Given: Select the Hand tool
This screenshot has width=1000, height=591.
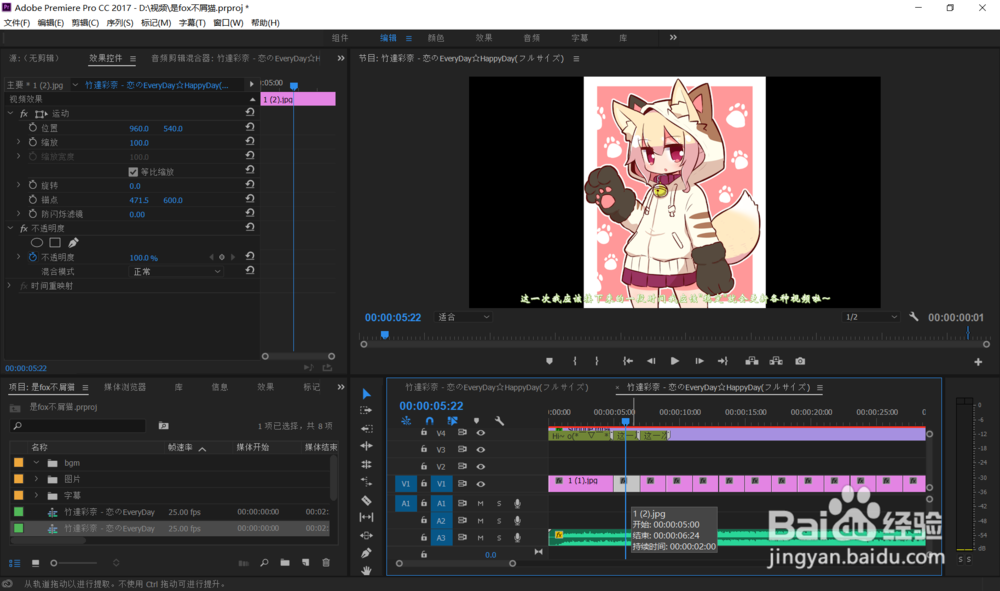Looking at the screenshot, I should [x=366, y=571].
